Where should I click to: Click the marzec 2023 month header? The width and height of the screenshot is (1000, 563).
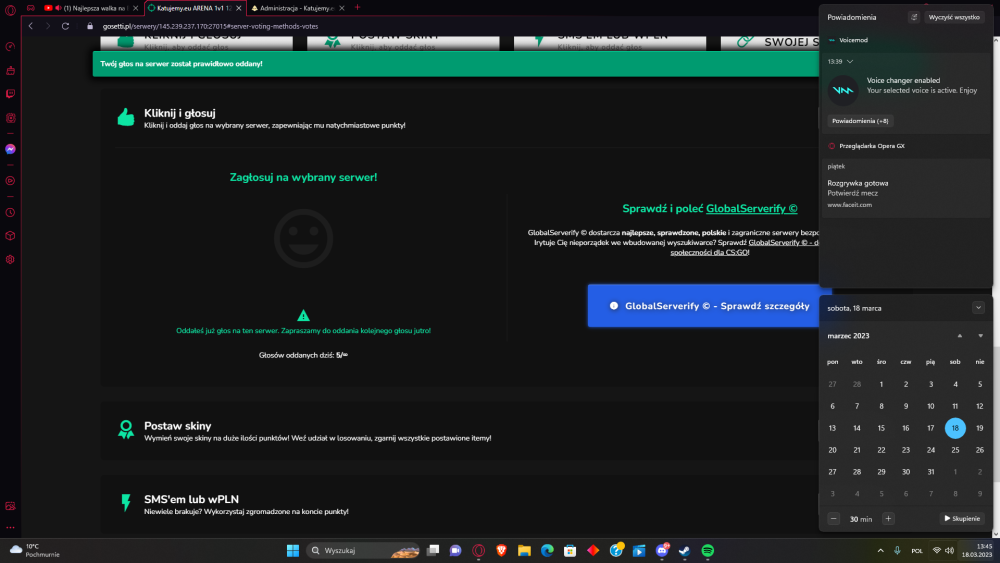848,335
